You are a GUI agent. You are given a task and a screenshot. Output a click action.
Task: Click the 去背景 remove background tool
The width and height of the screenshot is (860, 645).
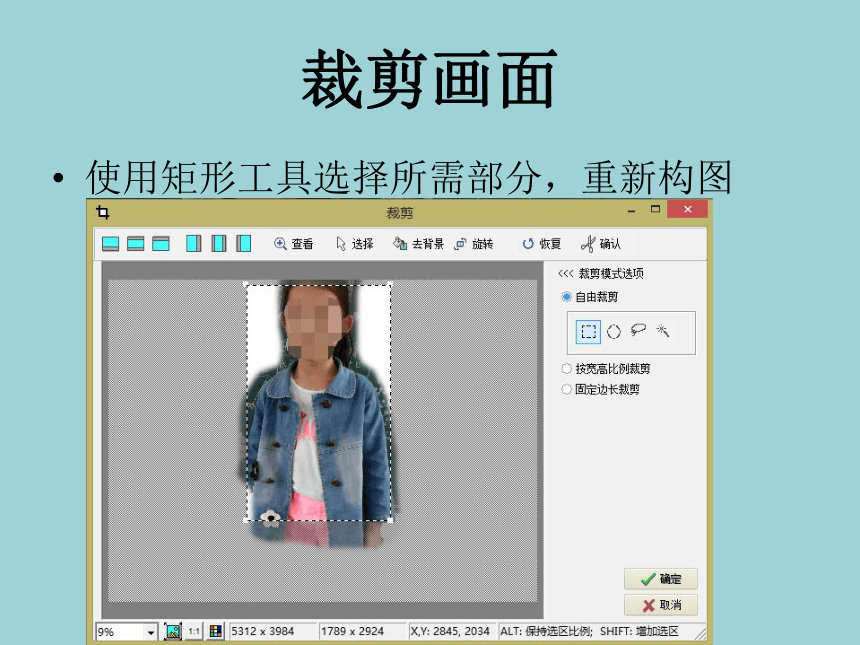(418, 244)
